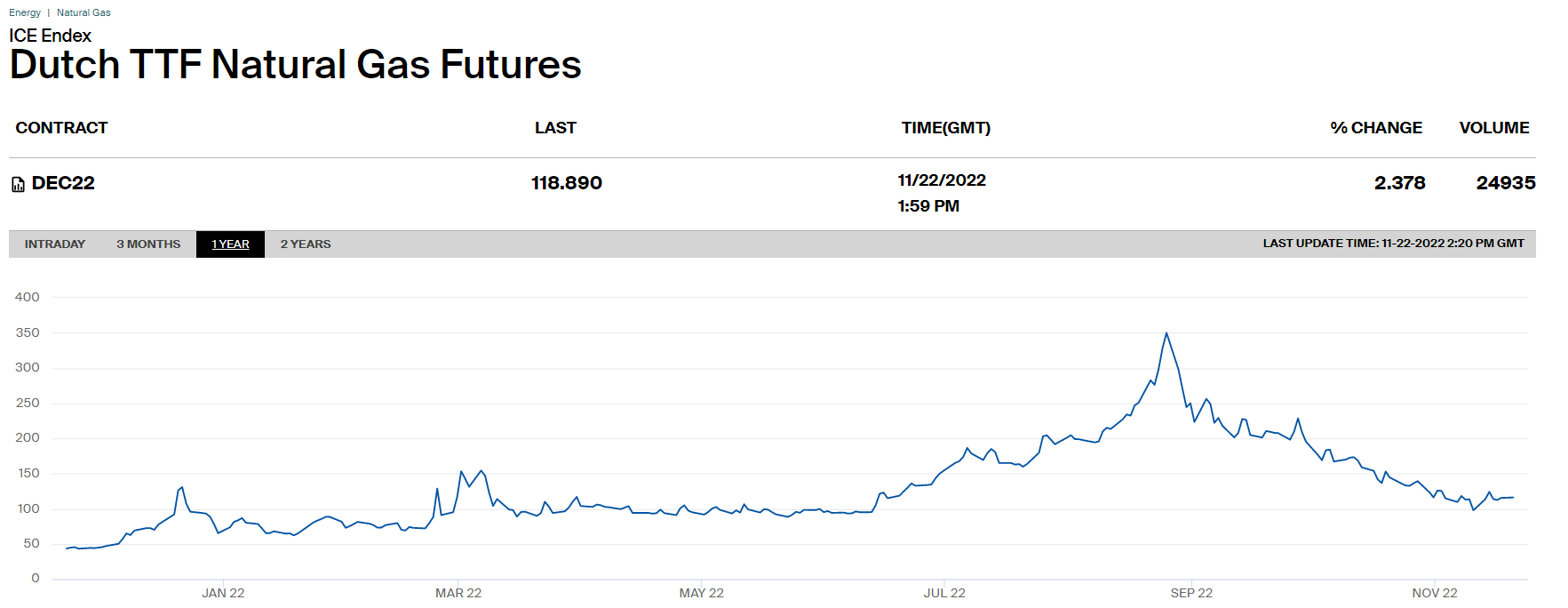Viewport: 1568px width, 608px height.
Task: Click the TIME(GMT) column header
Action: (x=945, y=128)
